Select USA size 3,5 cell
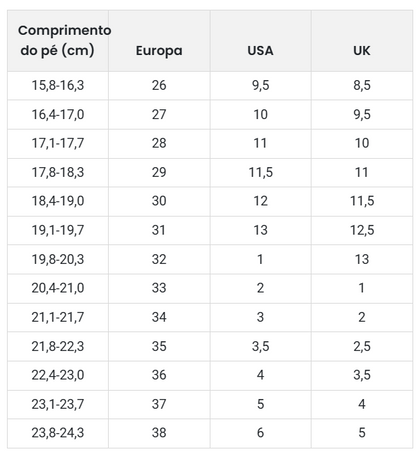 [260, 346]
